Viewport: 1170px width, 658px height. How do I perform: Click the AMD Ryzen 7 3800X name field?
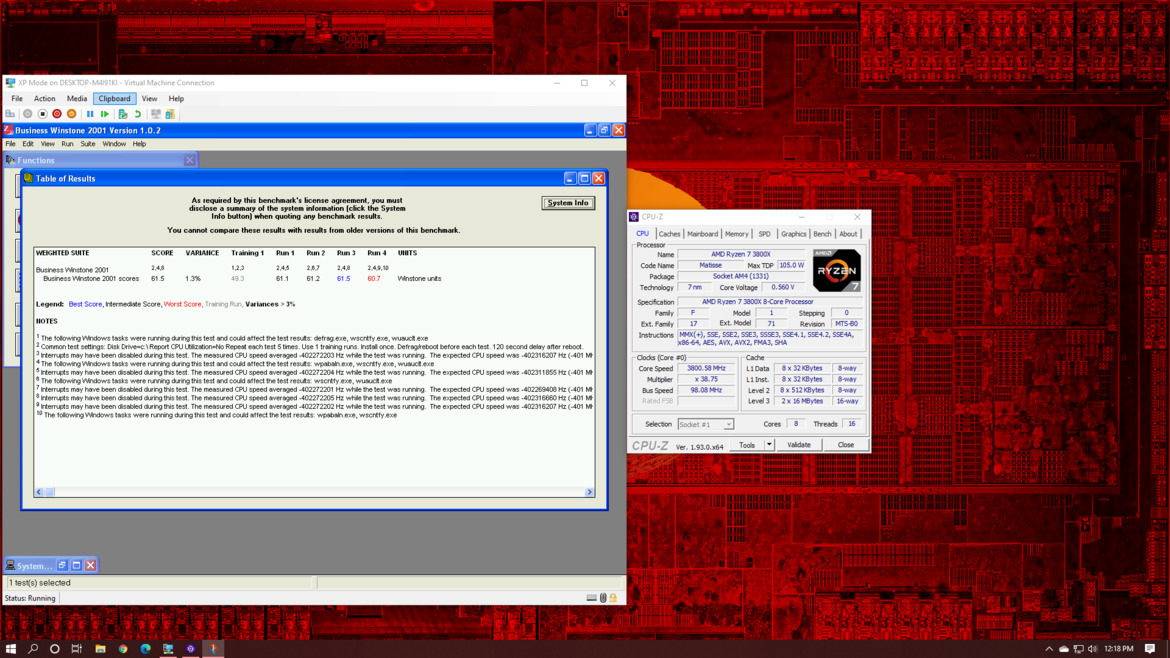[x=740, y=254]
